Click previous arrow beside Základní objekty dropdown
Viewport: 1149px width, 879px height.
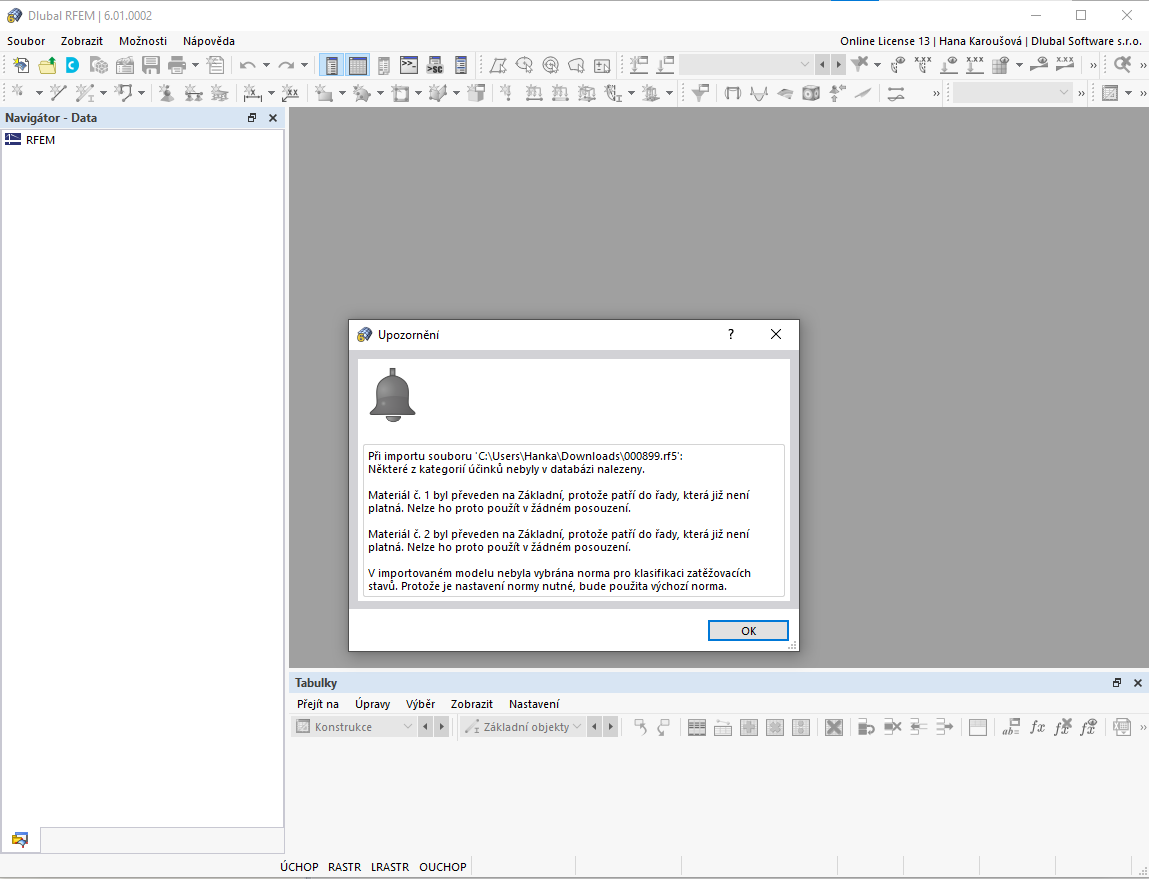click(x=594, y=727)
